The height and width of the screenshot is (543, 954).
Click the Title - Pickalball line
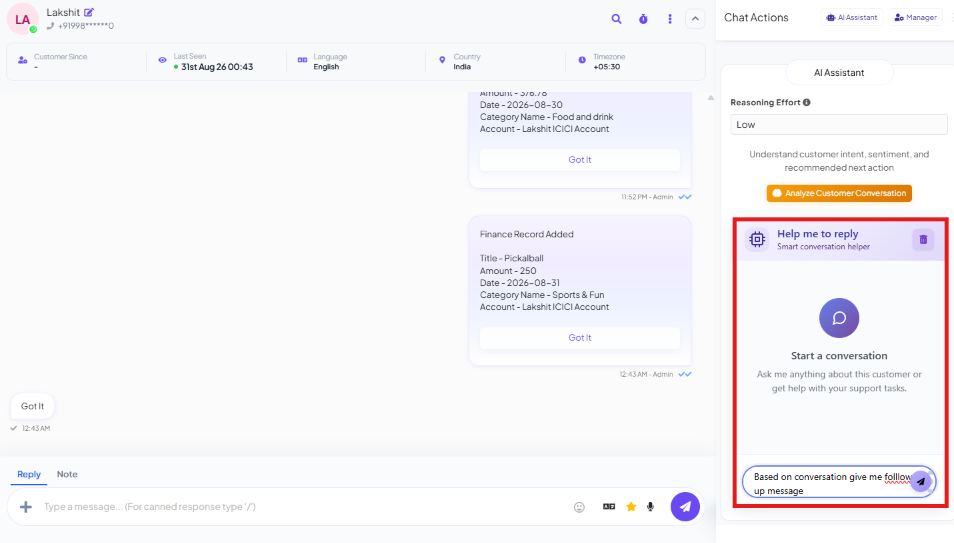coord(512,258)
